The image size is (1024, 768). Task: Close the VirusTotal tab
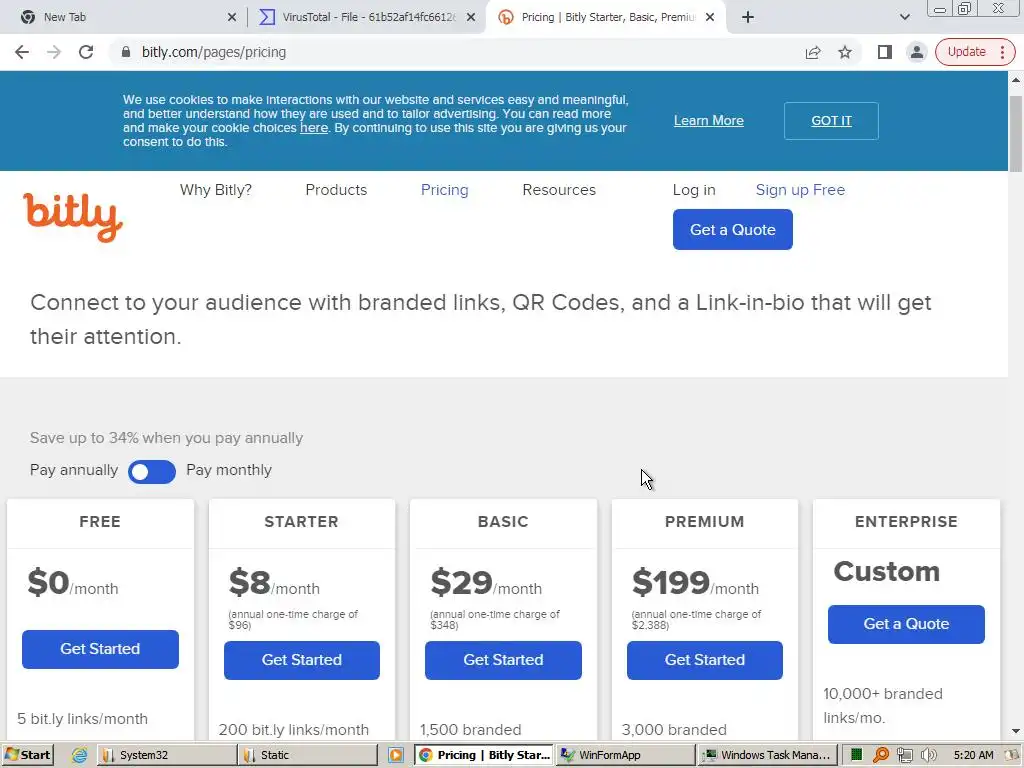[471, 17]
